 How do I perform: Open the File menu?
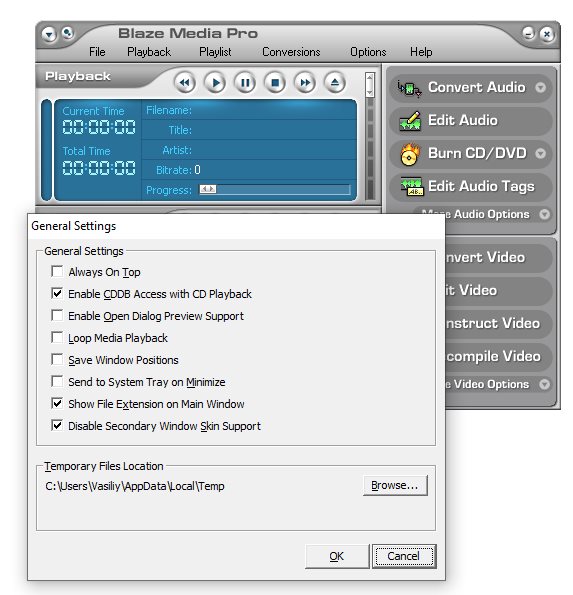[97, 52]
